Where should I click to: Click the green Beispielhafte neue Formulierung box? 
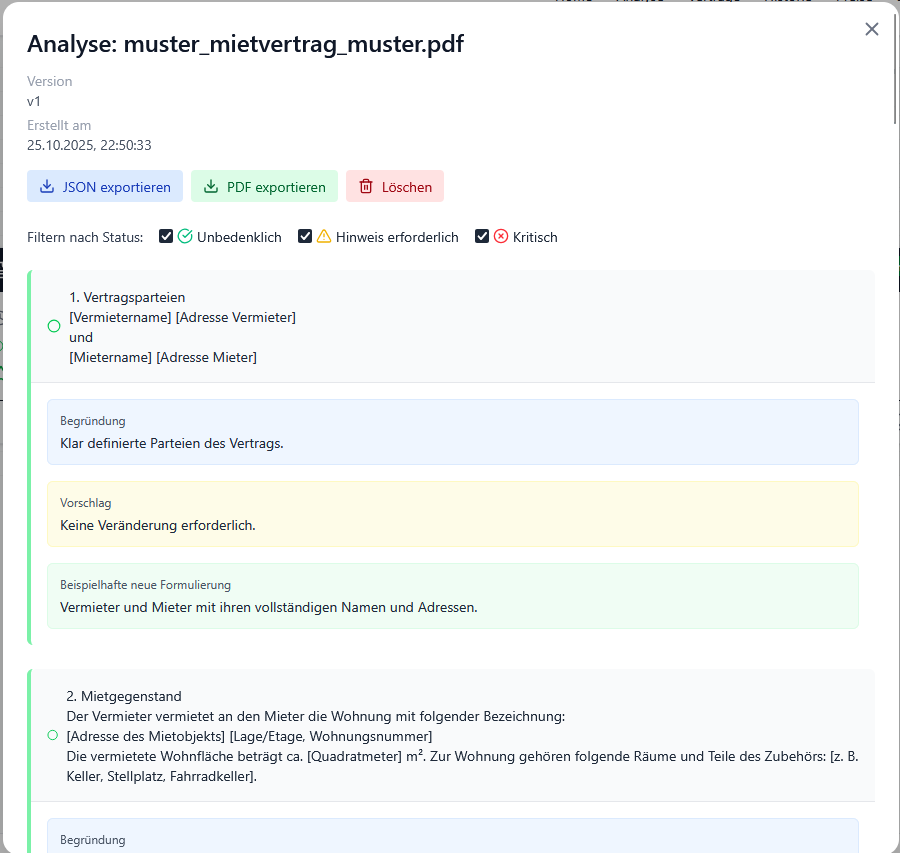[452, 596]
